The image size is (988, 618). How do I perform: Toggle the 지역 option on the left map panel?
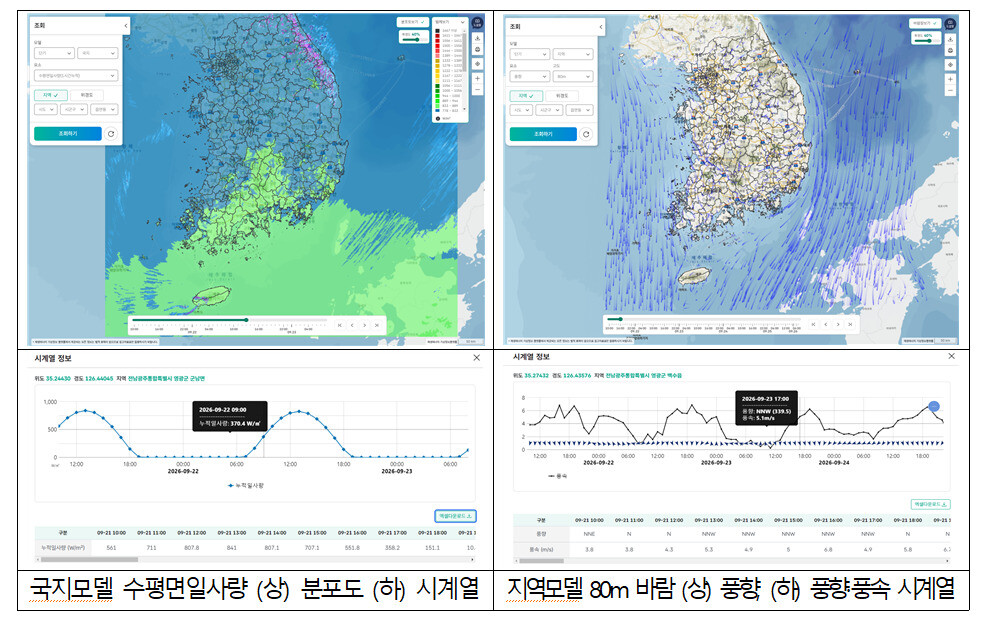[50, 95]
